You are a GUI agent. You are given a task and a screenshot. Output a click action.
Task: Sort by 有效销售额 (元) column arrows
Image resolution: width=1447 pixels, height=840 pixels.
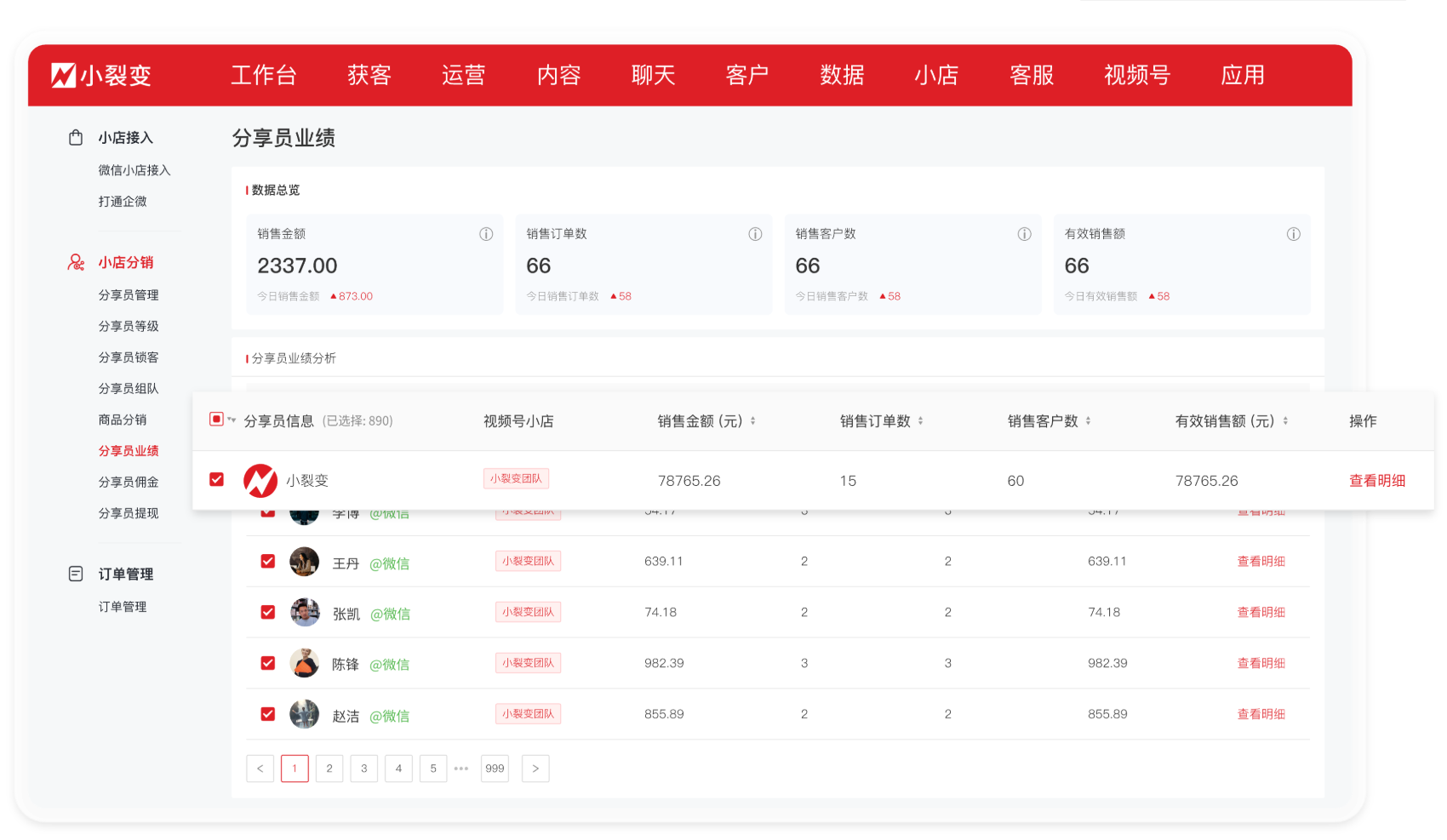[x=1285, y=420]
